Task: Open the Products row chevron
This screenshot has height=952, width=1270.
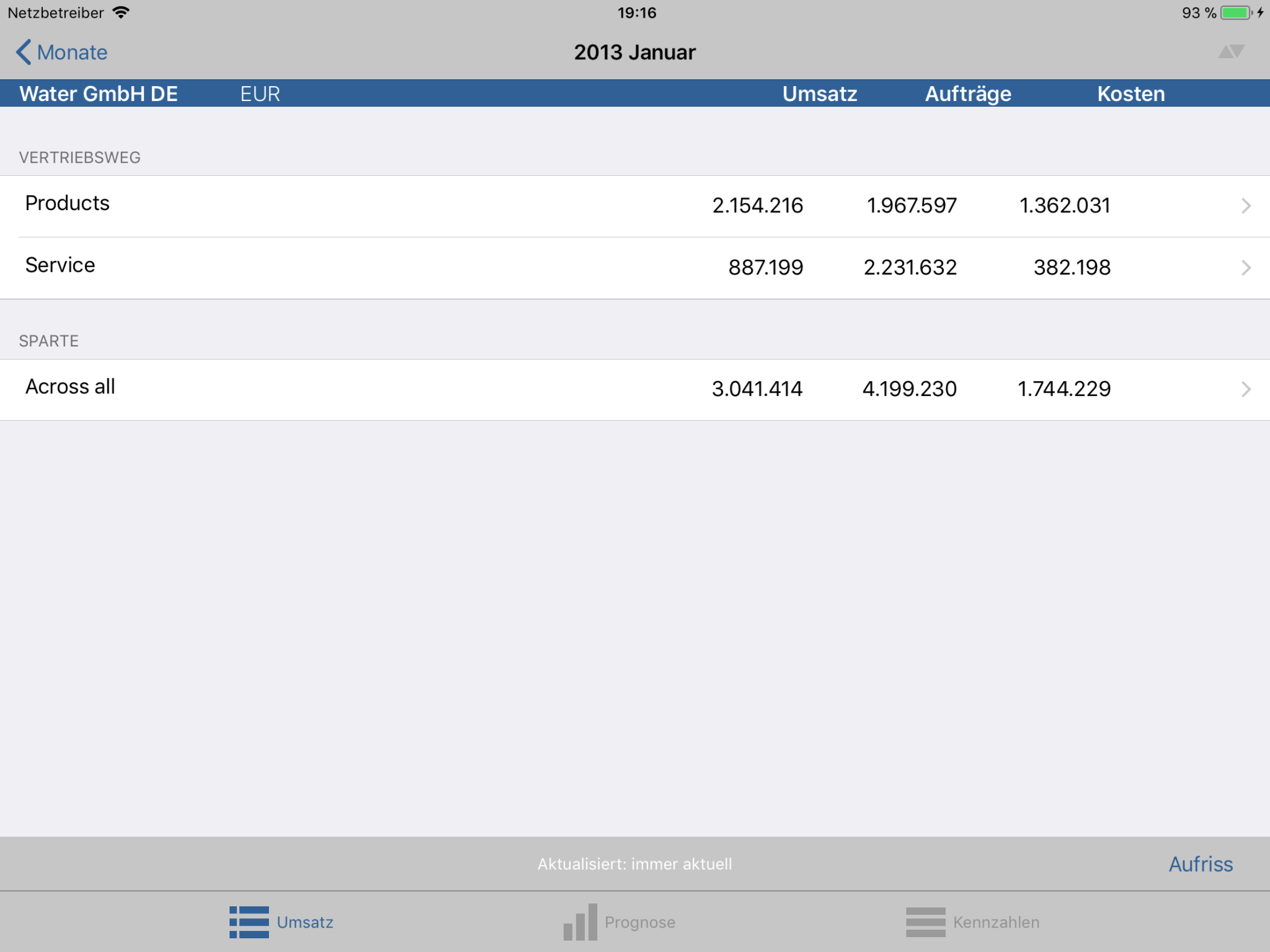Action: pos(1245,206)
